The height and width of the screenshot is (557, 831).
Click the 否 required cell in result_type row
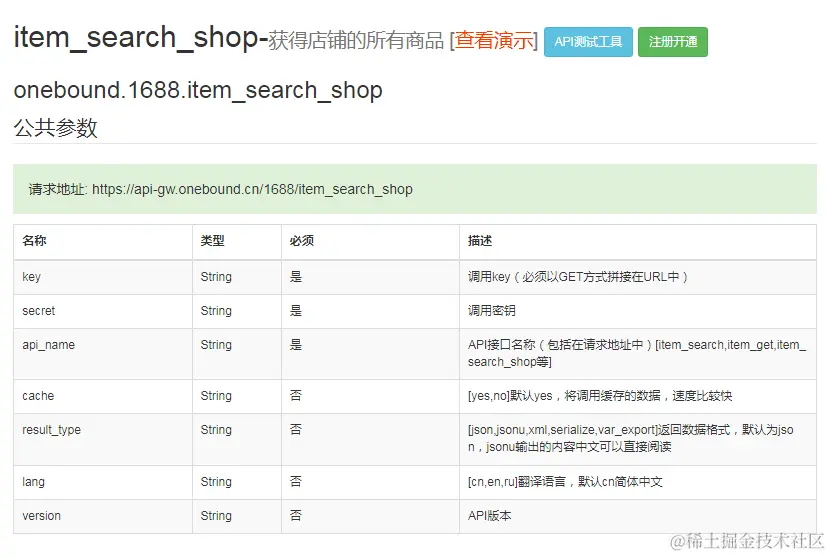click(370, 439)
